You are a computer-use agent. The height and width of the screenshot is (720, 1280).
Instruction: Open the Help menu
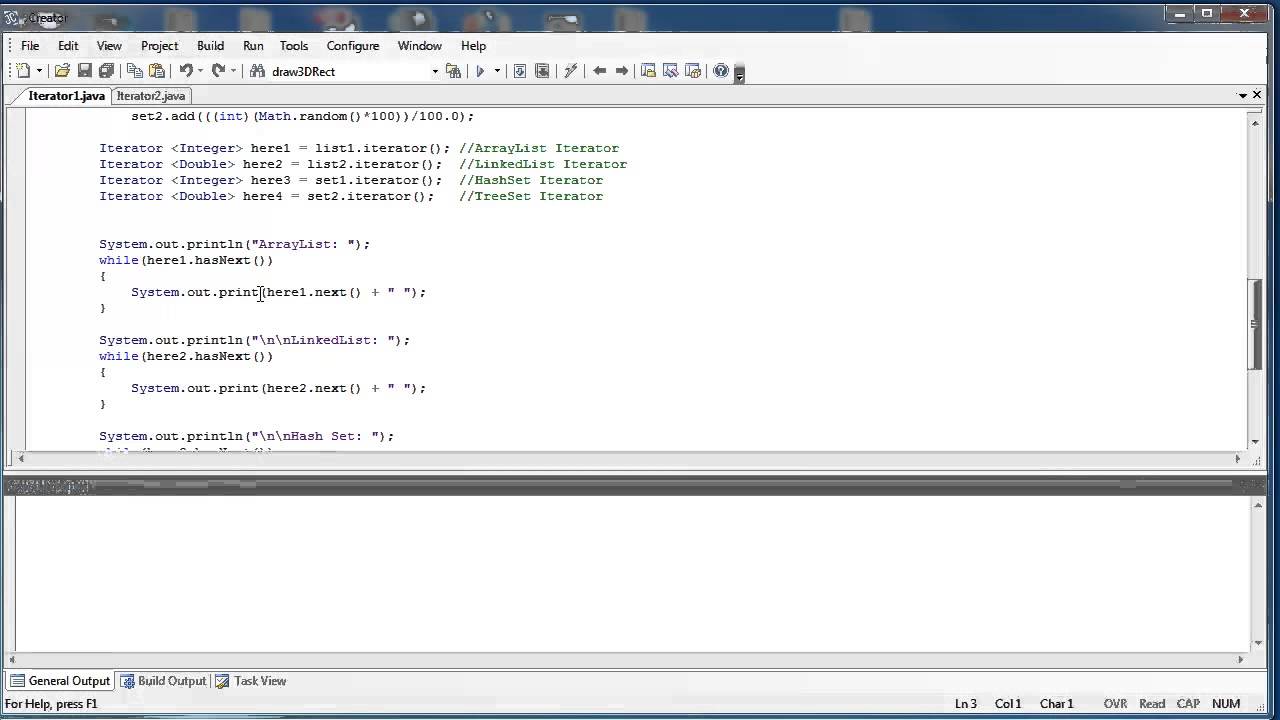click(473, 45)
